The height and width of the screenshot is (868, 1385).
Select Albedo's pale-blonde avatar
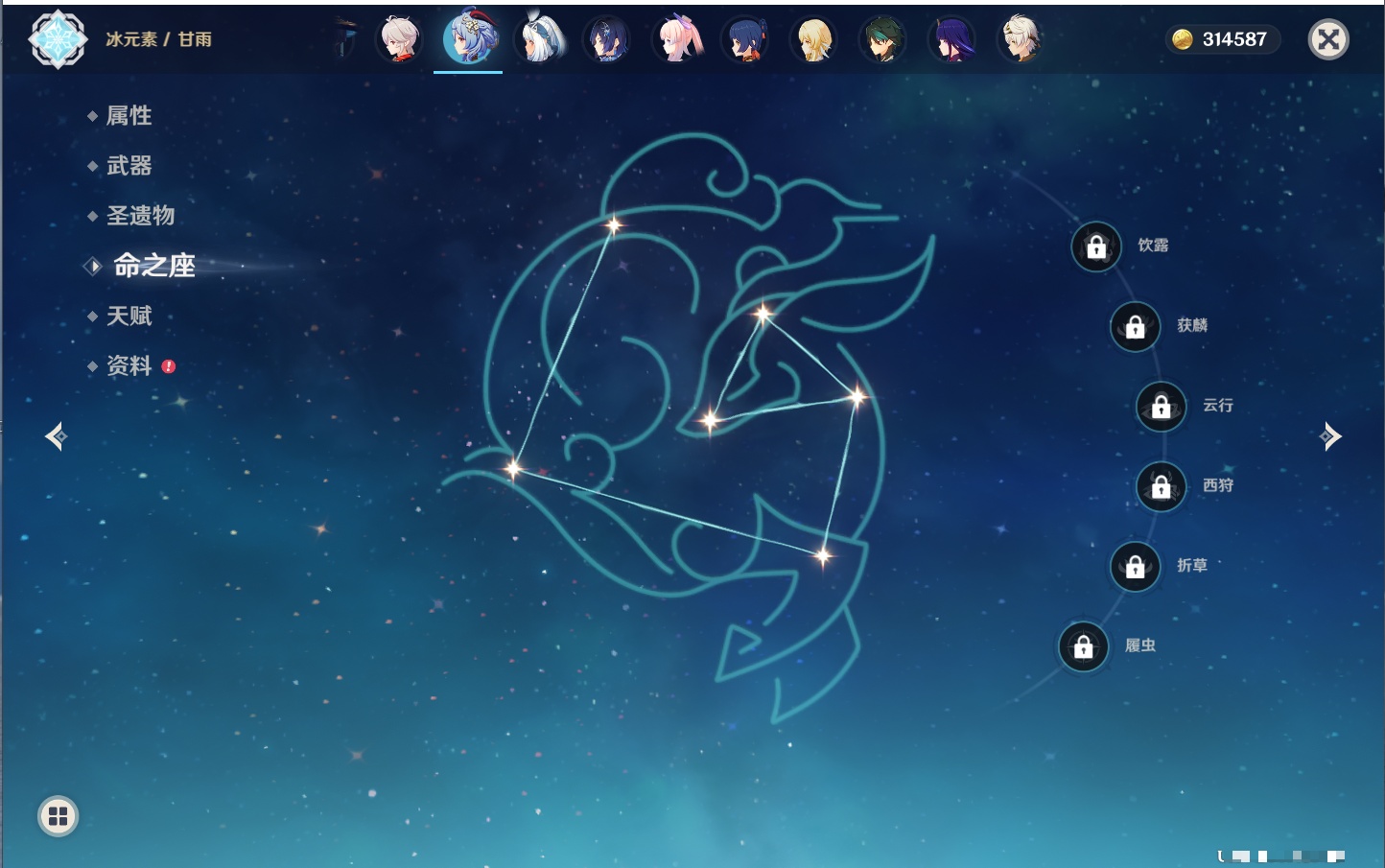[1021, 39]
